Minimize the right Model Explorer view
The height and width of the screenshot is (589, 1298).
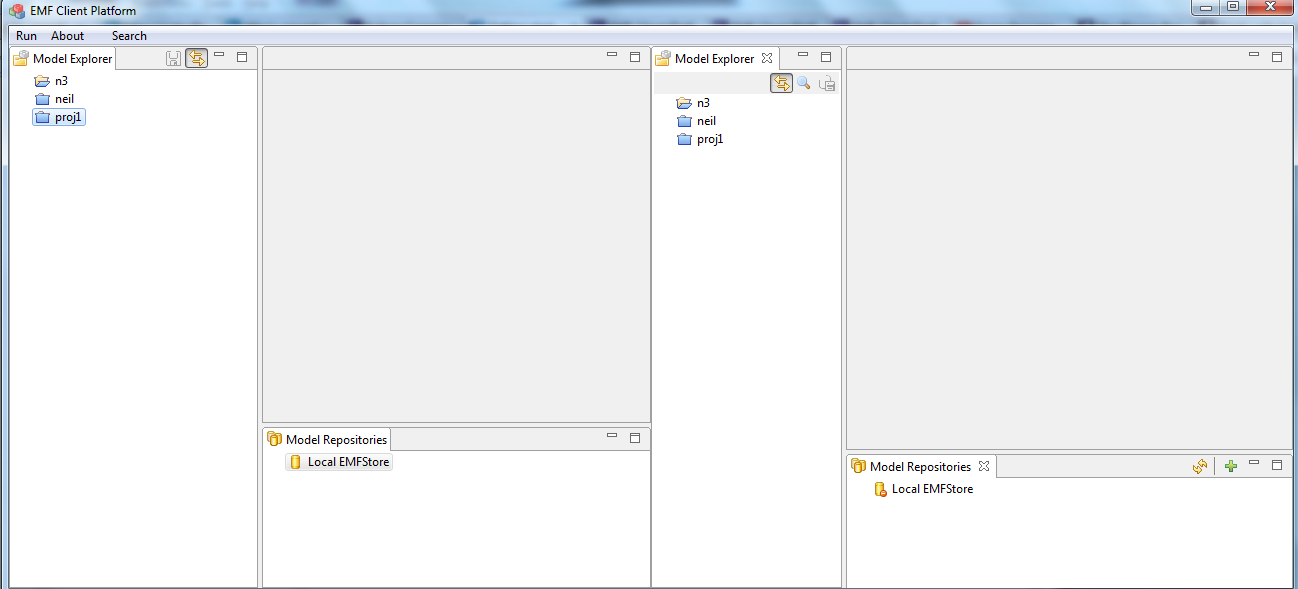click(x=803, y=56)
